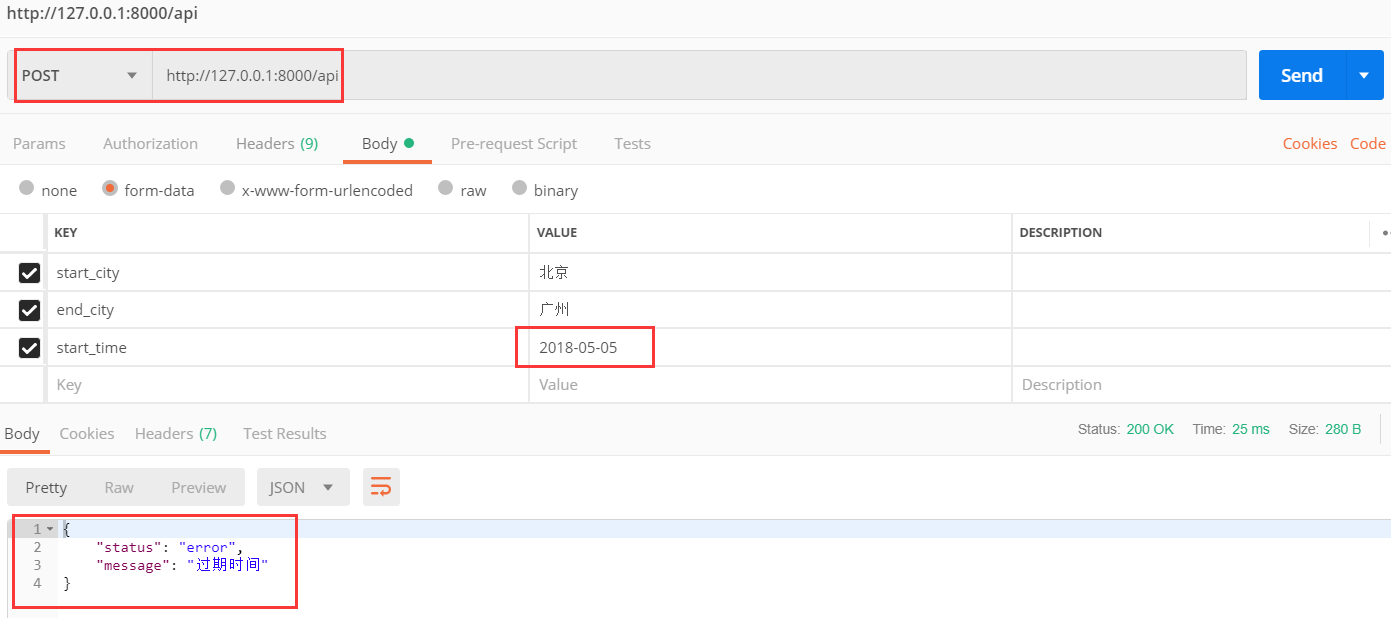Edit the 广州 value cell
1391x618 pixels.
point(770,310)
